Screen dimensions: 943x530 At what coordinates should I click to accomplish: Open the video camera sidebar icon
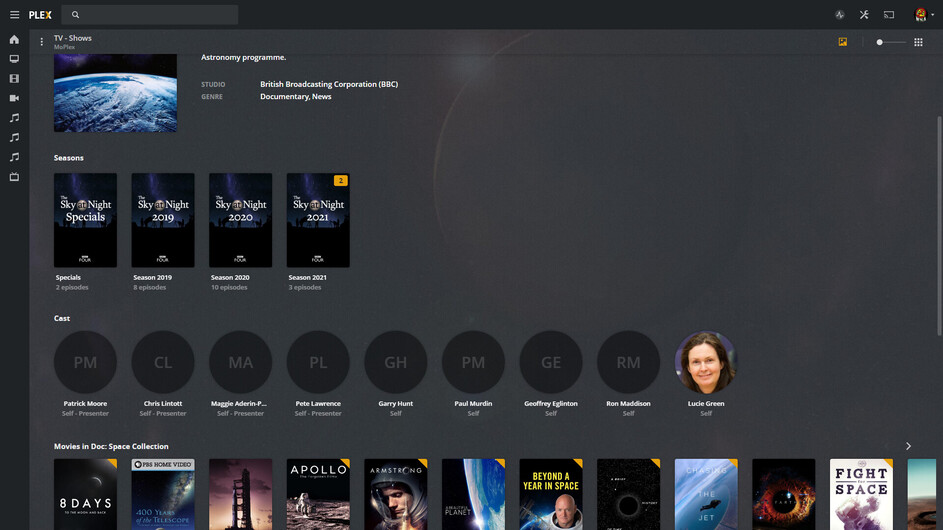tap(14, 98)
